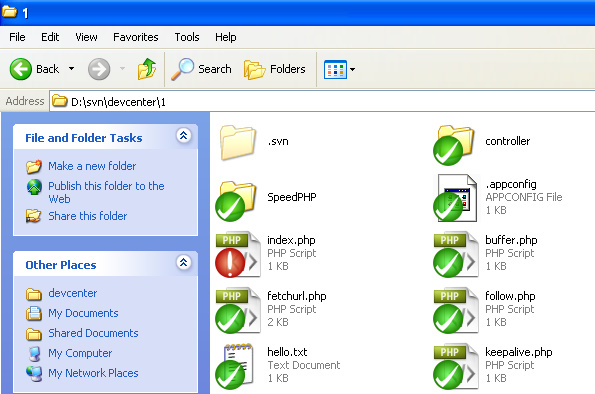
Task: Select the buffer.php file icon
Action: [x=456, y=254]
